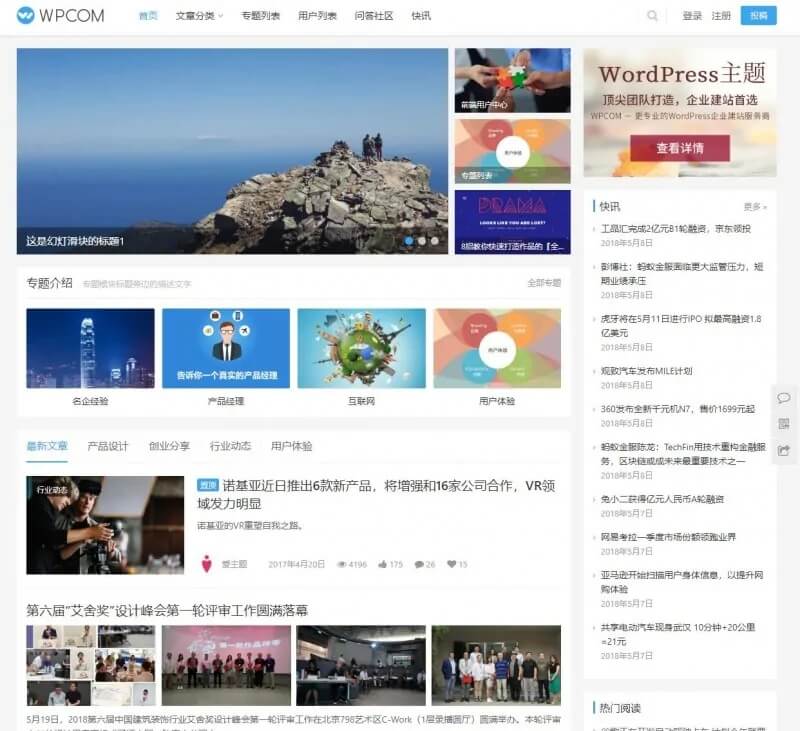Viewport: 800px width, 731px height.
Task: Click the author avatar 爱主题
Action: 207,564
